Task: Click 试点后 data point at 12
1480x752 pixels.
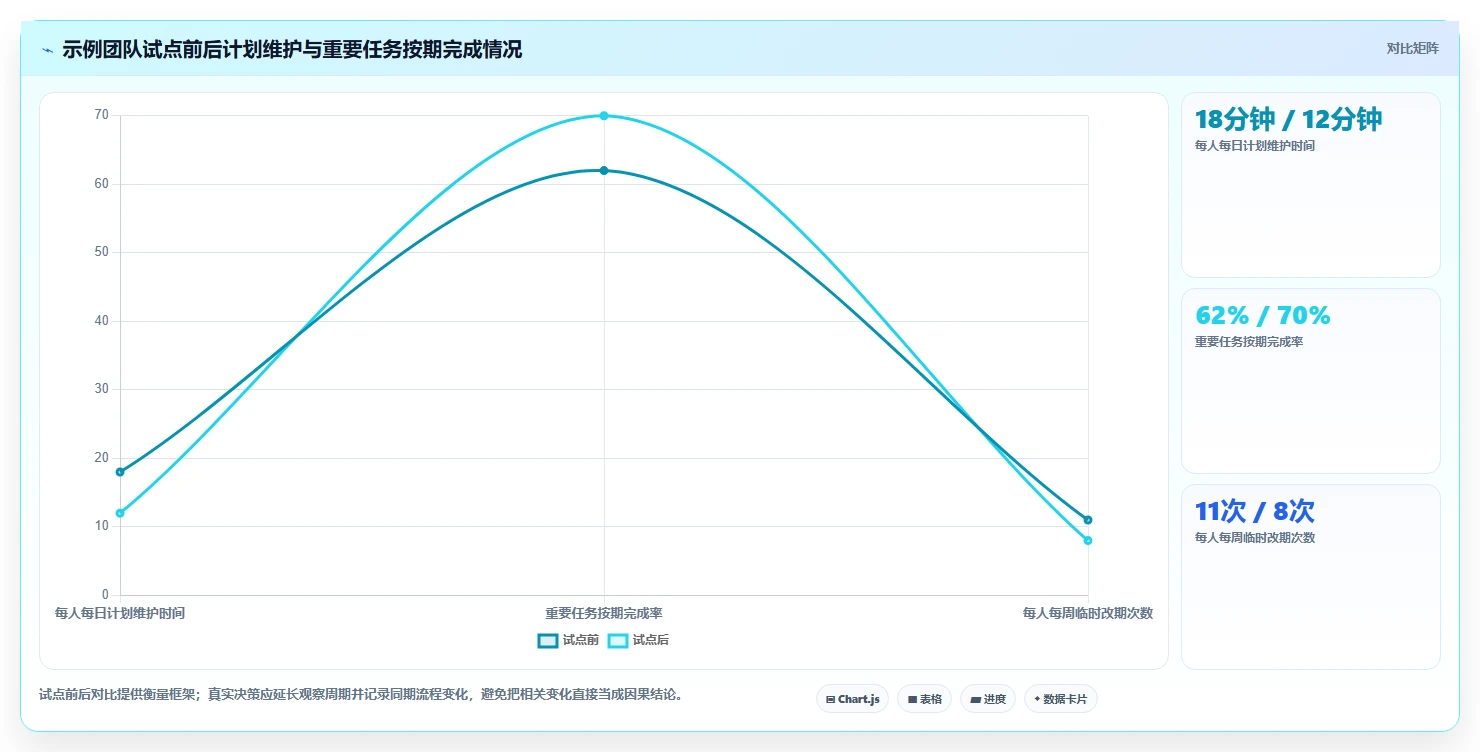Action: 120,513
